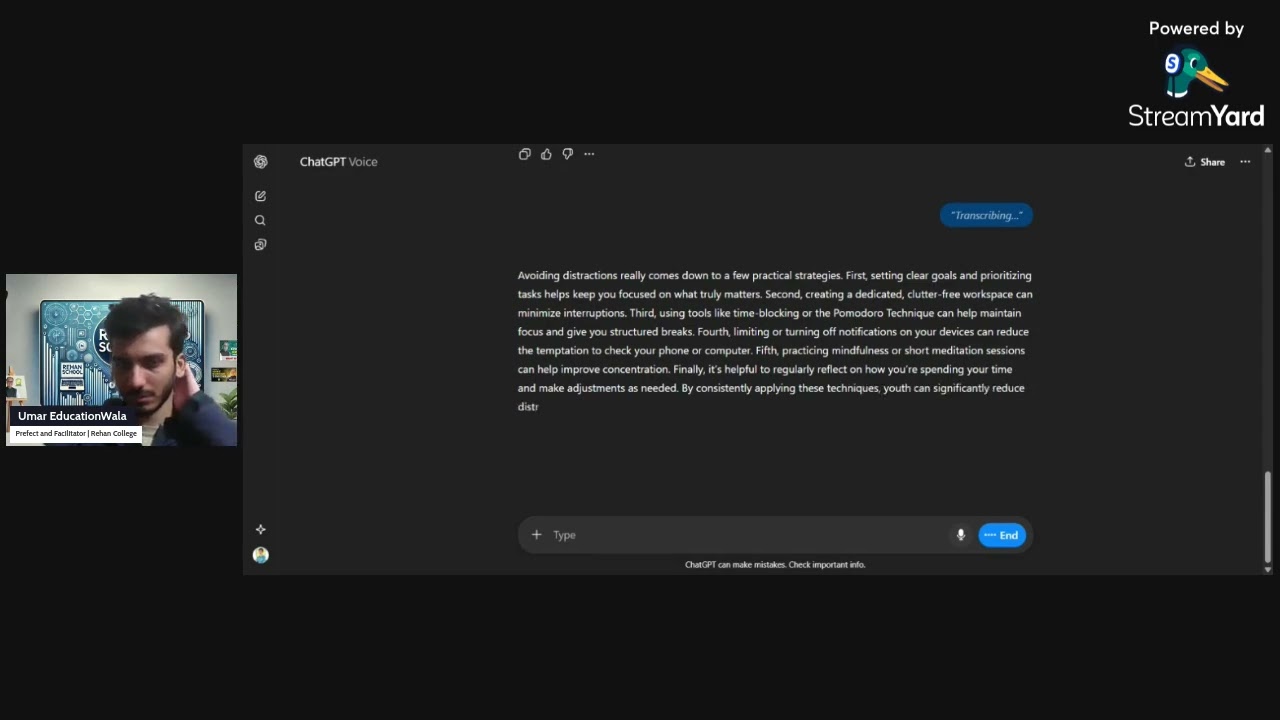The width and height of the screenshot is (1280, 720).
Task: Open more actions beside thumbs down
Action: click(589, 154)
